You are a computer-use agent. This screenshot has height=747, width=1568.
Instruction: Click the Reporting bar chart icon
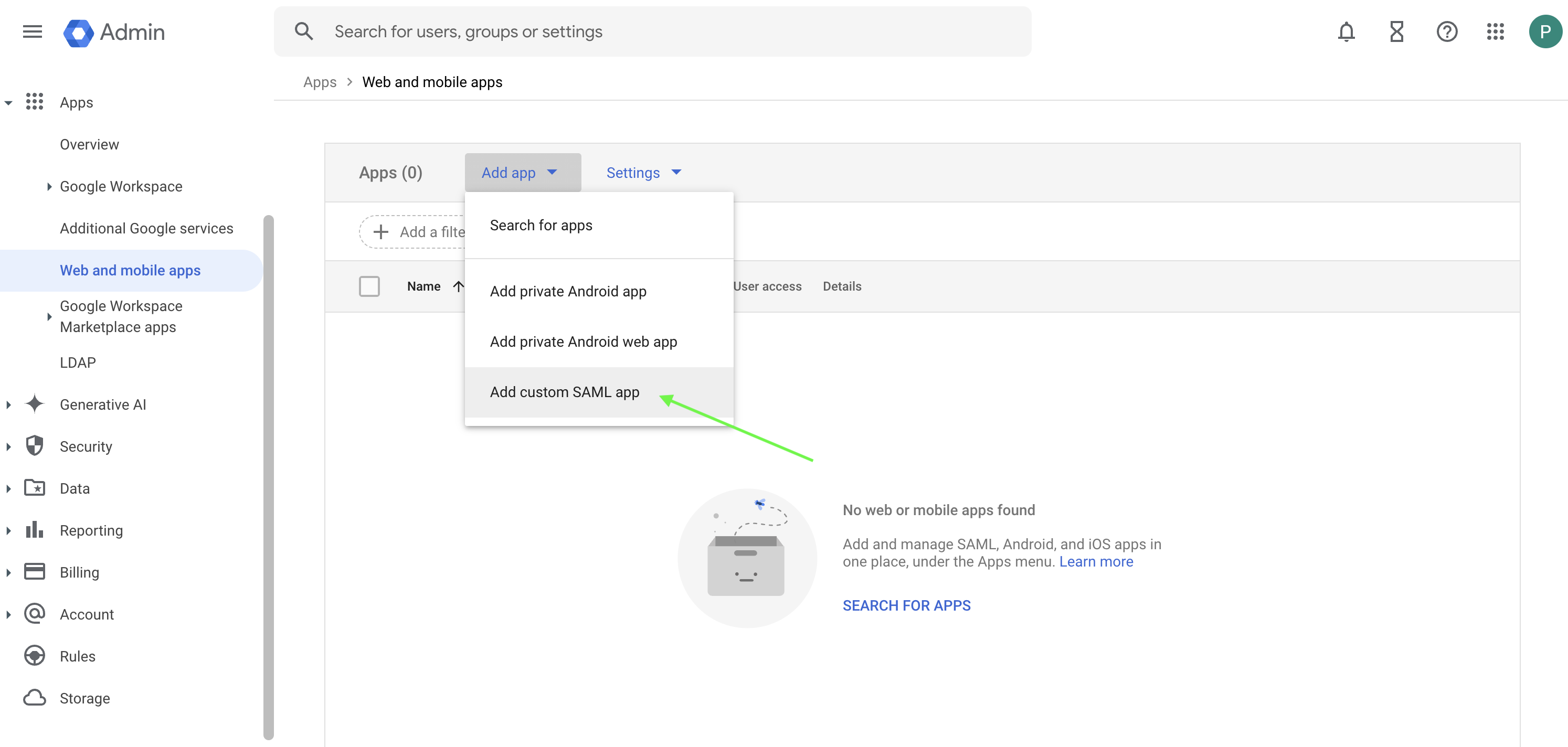35,530
